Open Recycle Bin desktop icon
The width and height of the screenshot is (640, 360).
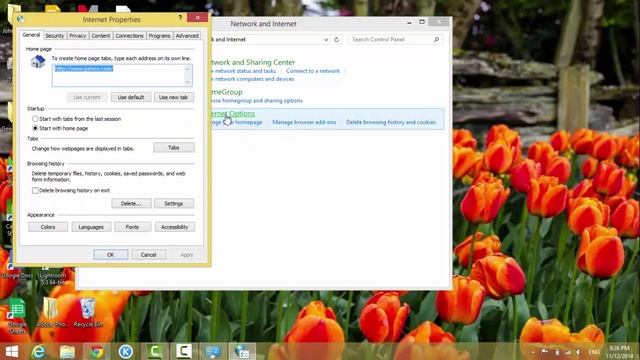click(x=88, y=313)
